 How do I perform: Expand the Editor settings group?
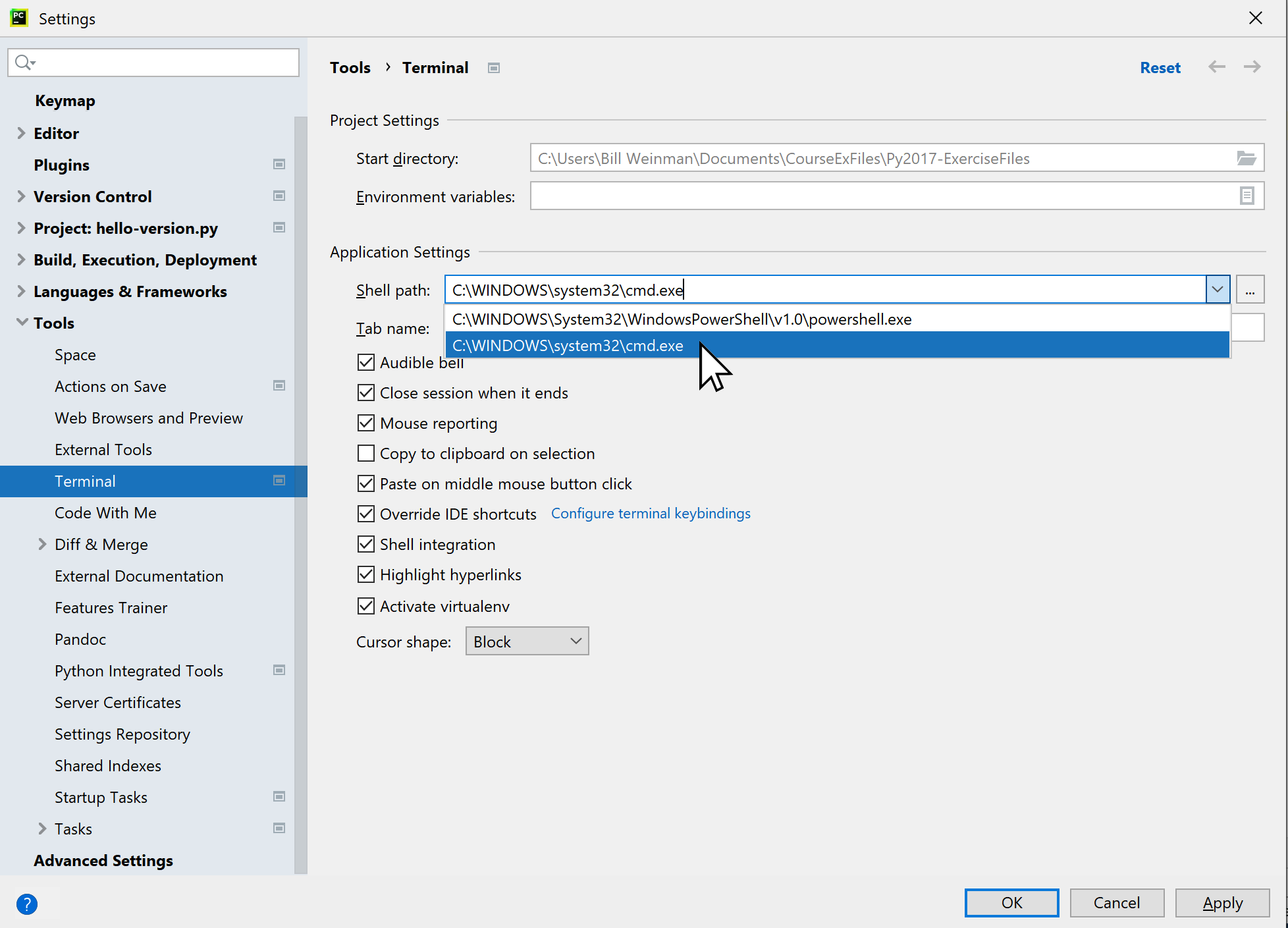point(21,133)
